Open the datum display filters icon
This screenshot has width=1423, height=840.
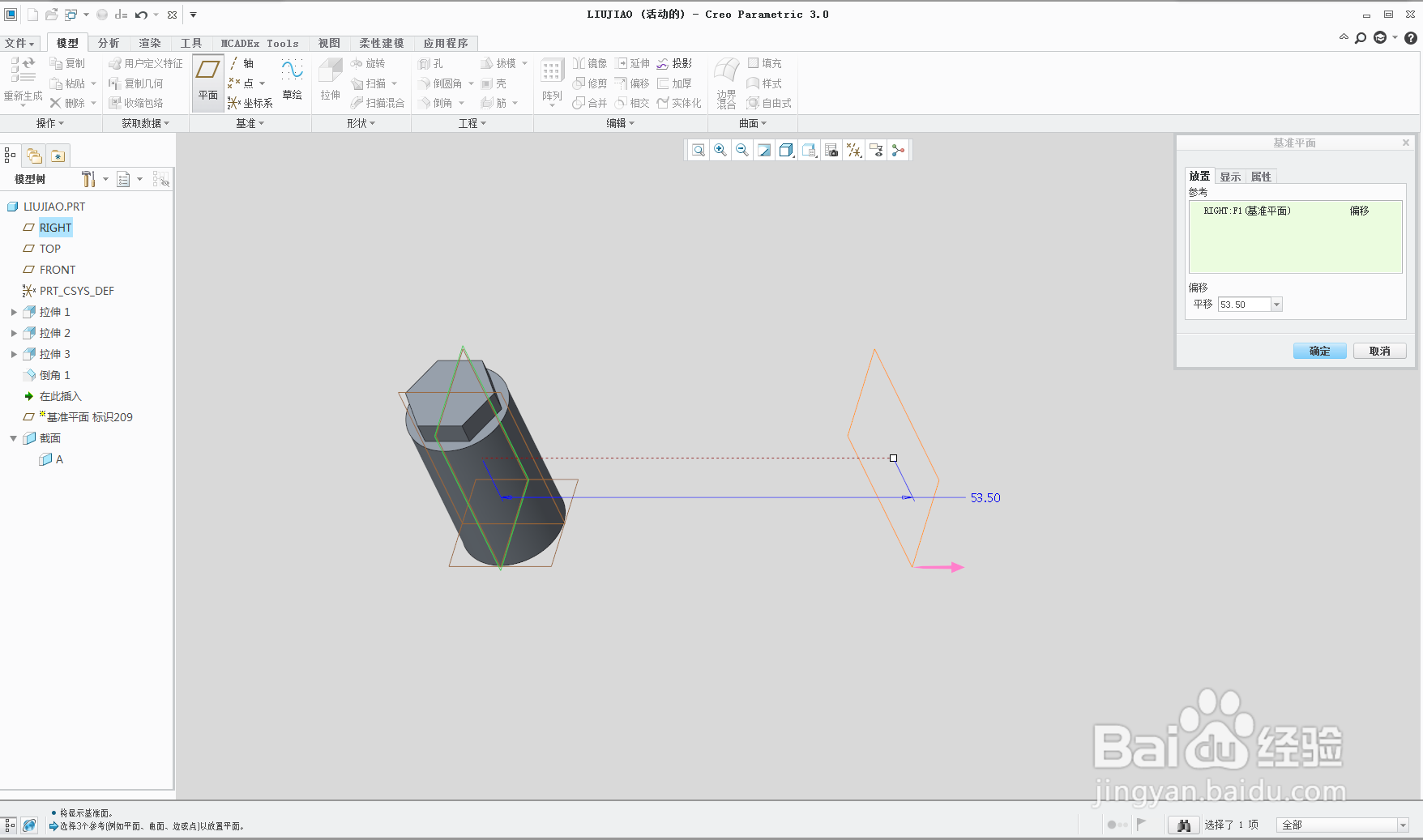pyautogui.click(x=853, y=150)
